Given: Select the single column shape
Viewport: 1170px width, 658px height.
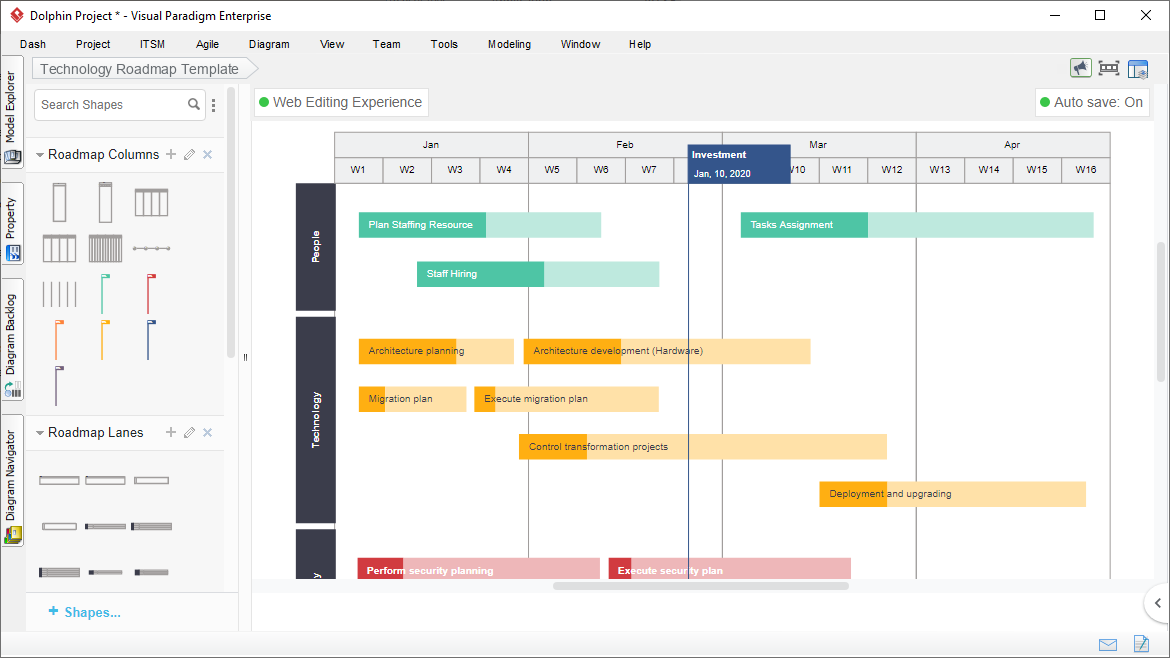Looking at the screenshot, I should pyautogui.click(x=60, y=202).
